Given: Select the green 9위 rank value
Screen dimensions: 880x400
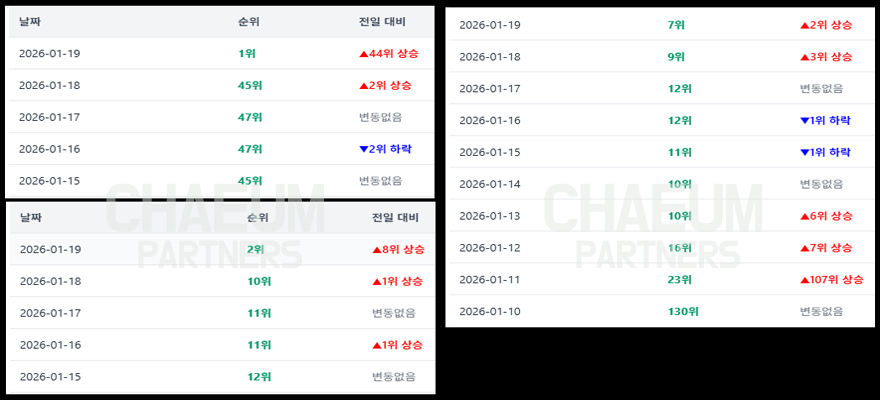Looking at the screenshot, I should point(677,57).
